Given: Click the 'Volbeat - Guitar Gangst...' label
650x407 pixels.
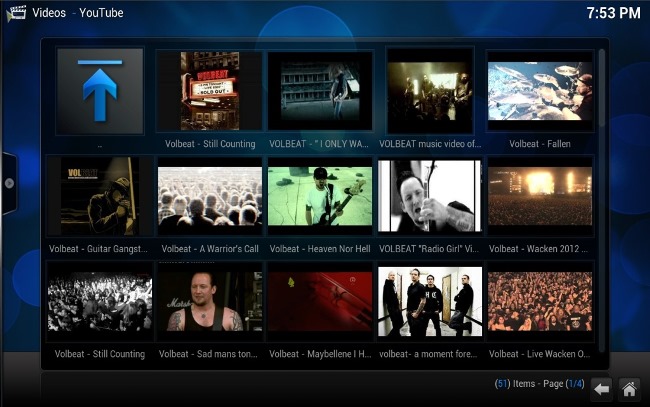Looking at the screenshot, I should tap(98, 249).
